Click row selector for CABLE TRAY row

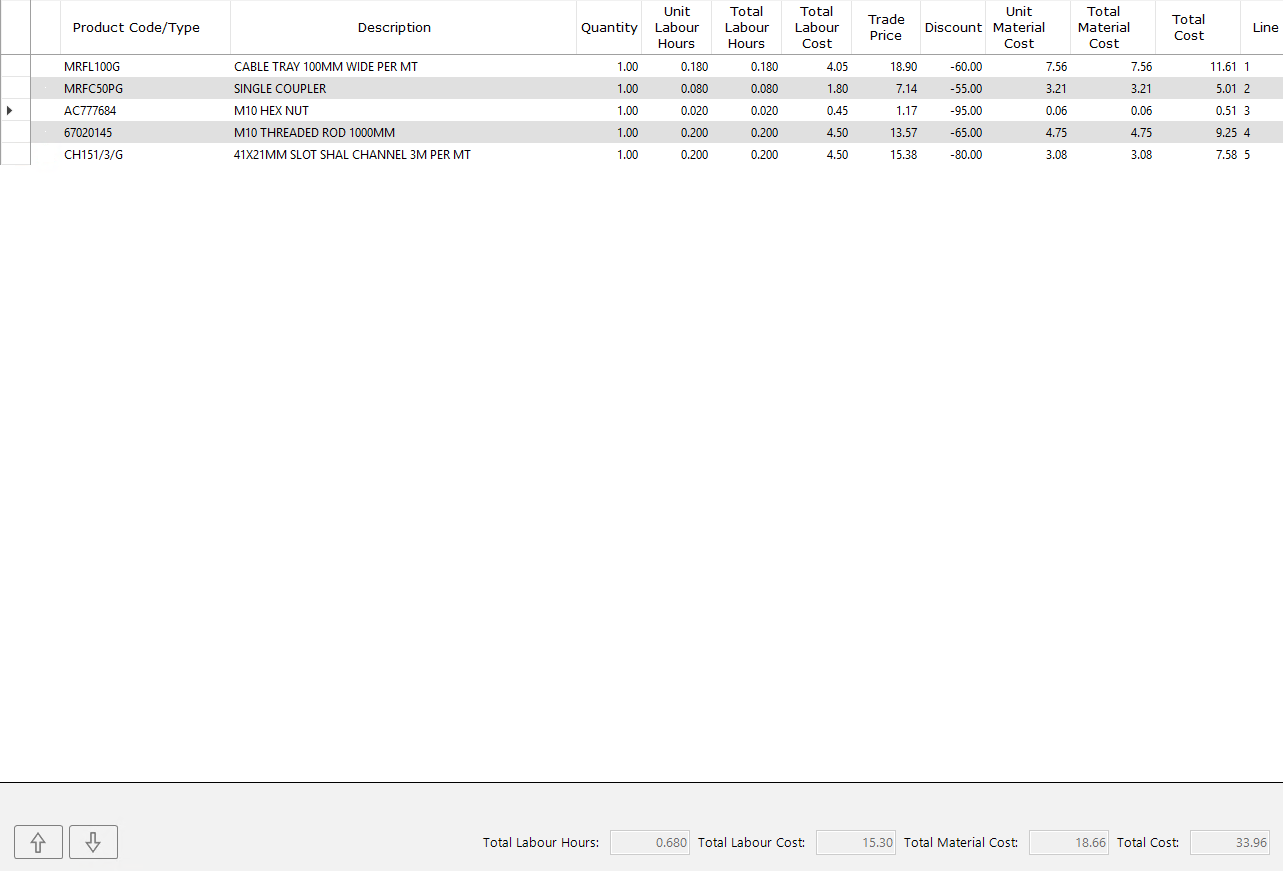[x=15, y=67]
